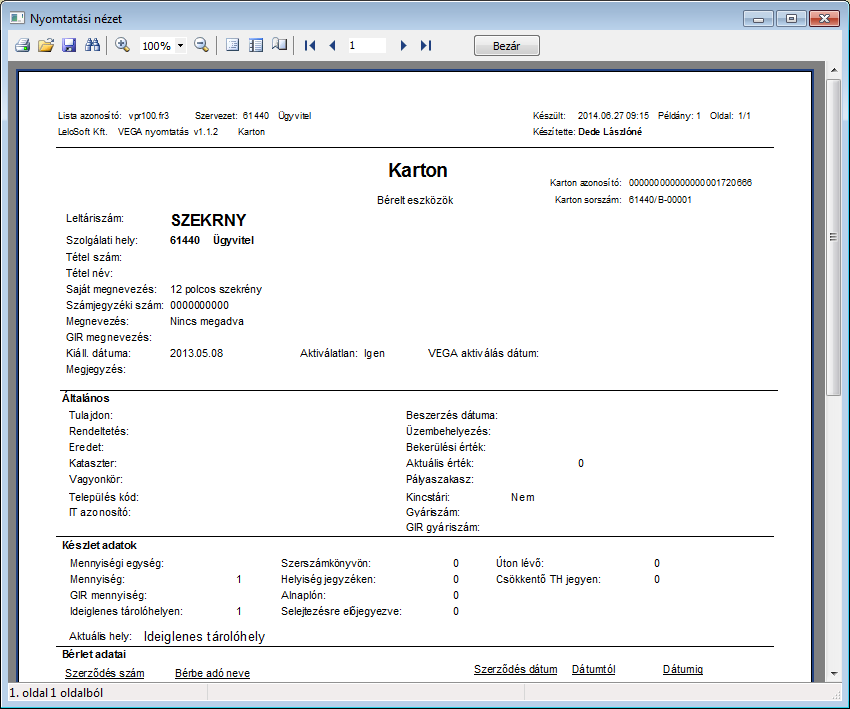Viewport: 850px width, 709px height.
Task: Jump to the last page
Action: point(426,46)
